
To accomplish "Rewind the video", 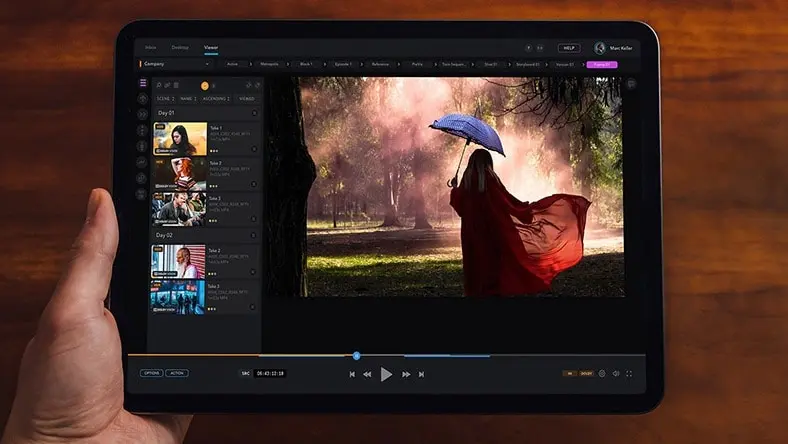I will coord(367,374).
